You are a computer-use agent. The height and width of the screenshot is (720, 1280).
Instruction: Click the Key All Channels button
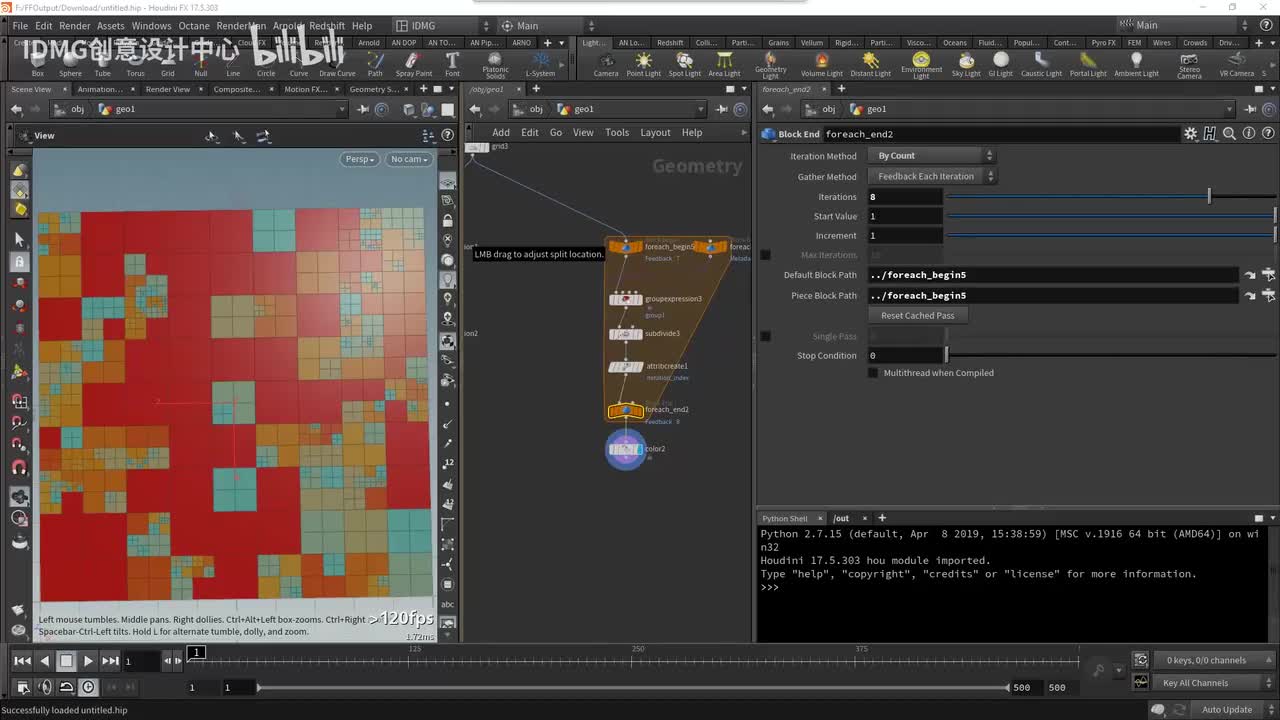pyautogui.click(x=1195, y=683)
